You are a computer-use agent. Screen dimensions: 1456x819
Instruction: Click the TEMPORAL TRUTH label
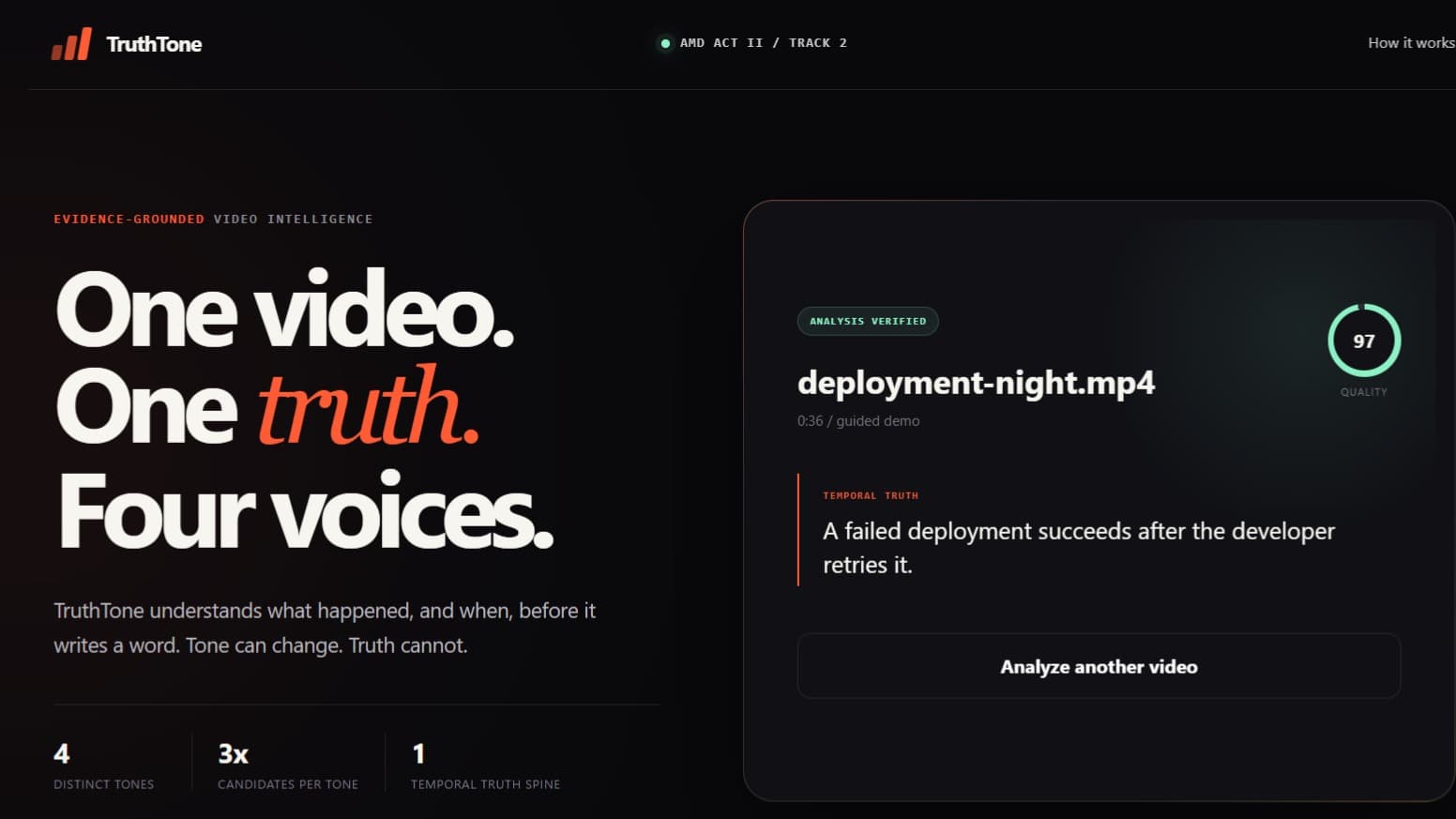click(x=871, y=495)
